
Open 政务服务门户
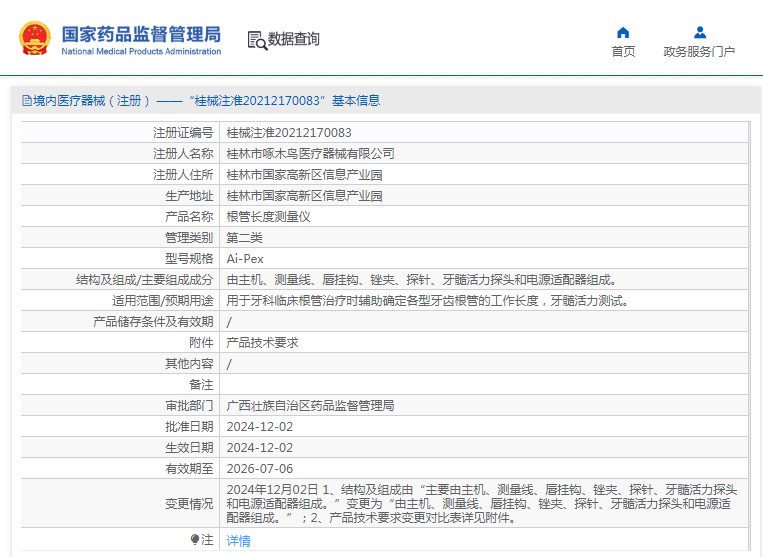click(x=699, y=51)
